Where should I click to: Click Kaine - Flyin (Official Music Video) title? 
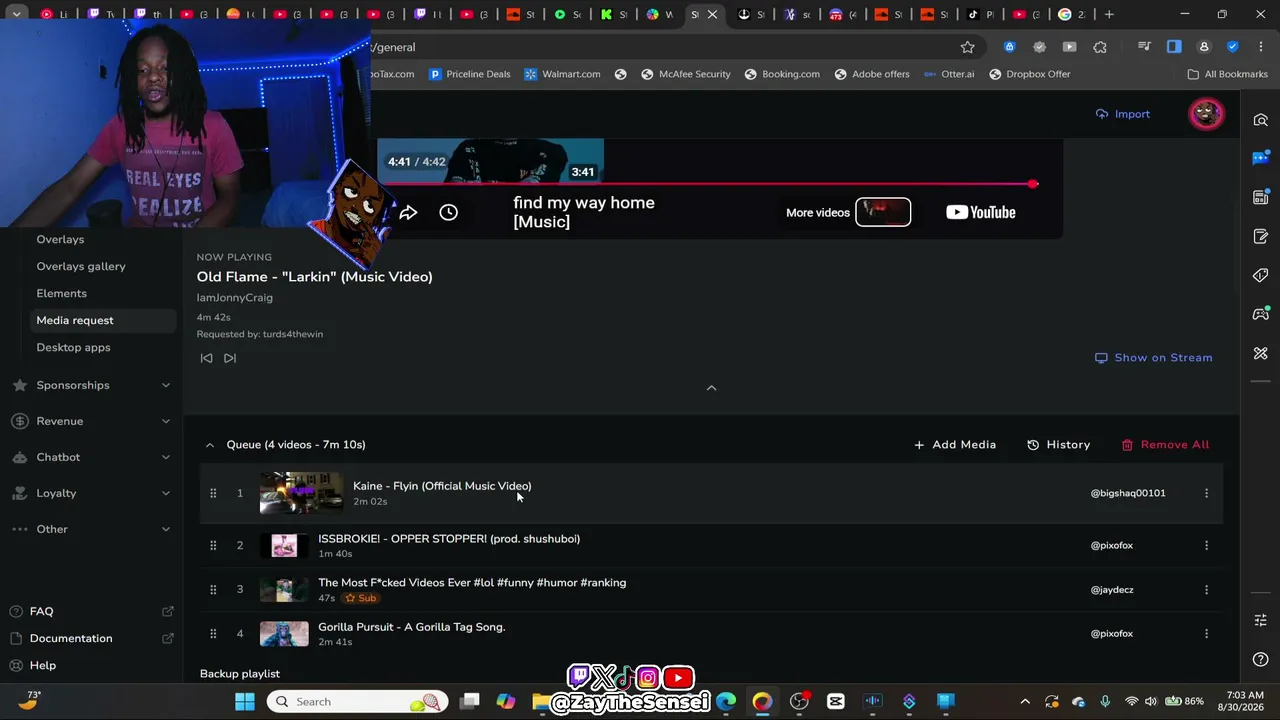(442, 486)
